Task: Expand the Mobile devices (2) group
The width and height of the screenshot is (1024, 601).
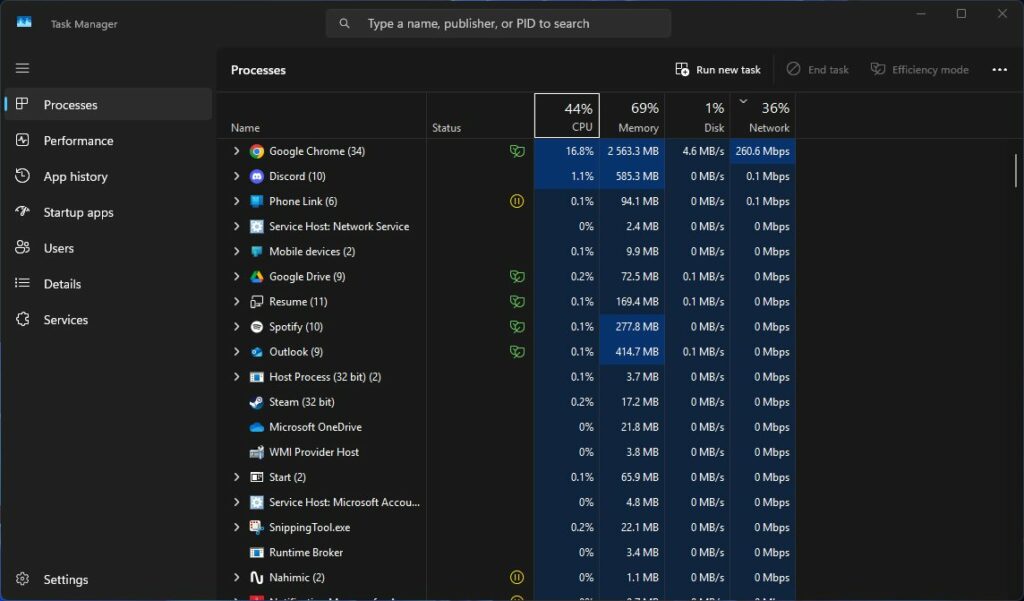Action: coord(236,252)
